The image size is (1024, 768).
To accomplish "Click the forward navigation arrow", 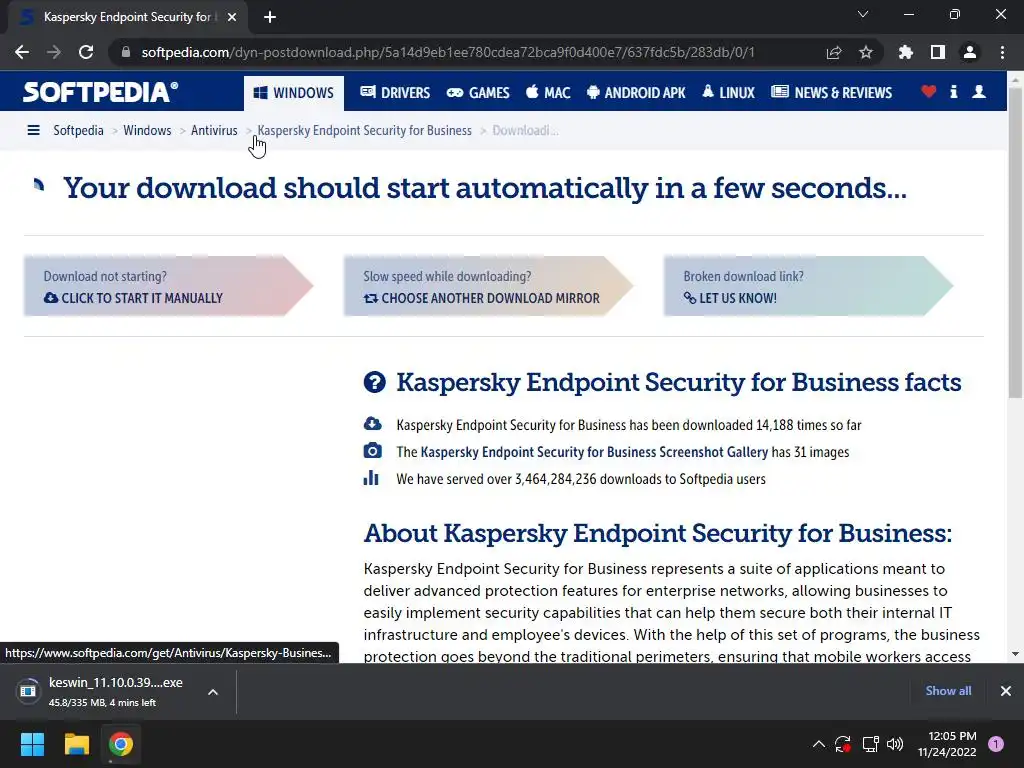I will 54,52.
